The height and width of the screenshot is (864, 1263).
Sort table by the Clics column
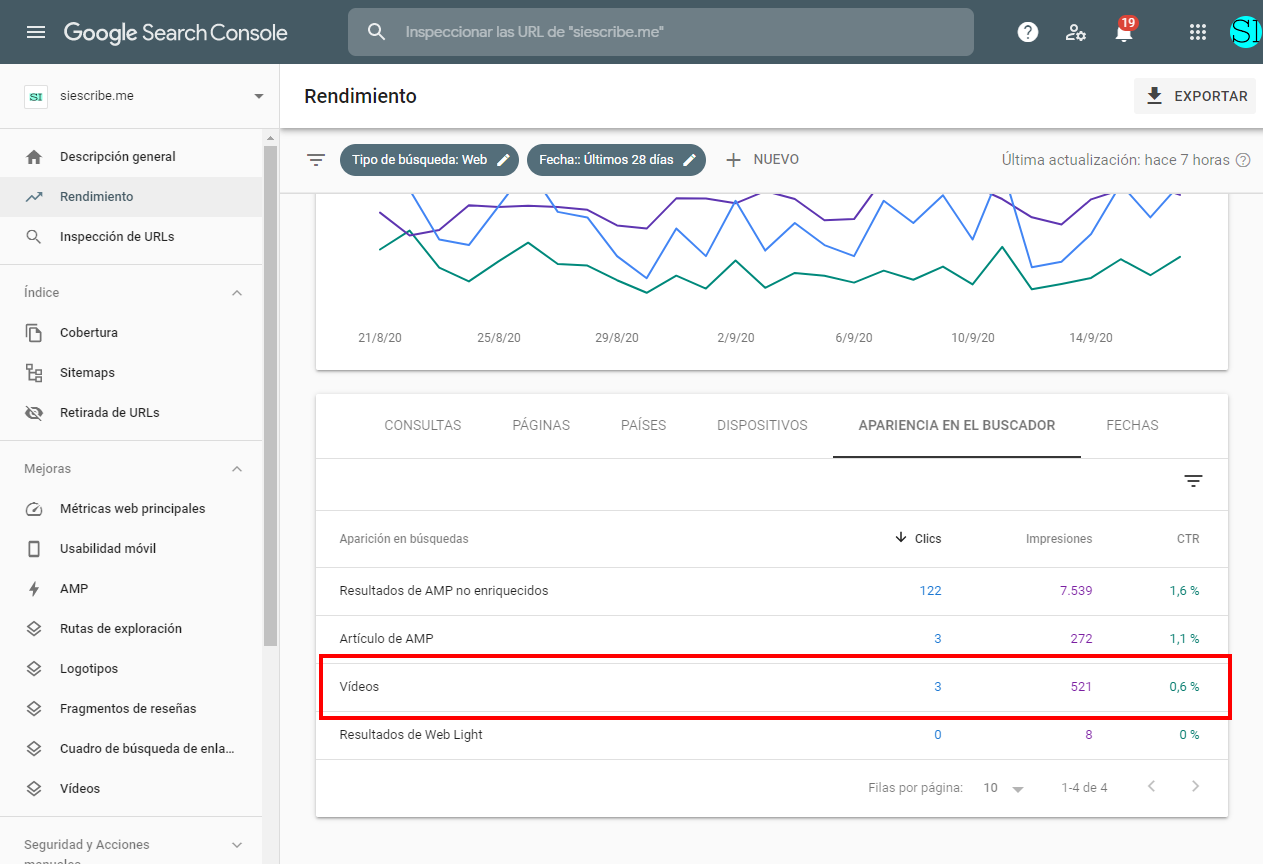(918, 539)
